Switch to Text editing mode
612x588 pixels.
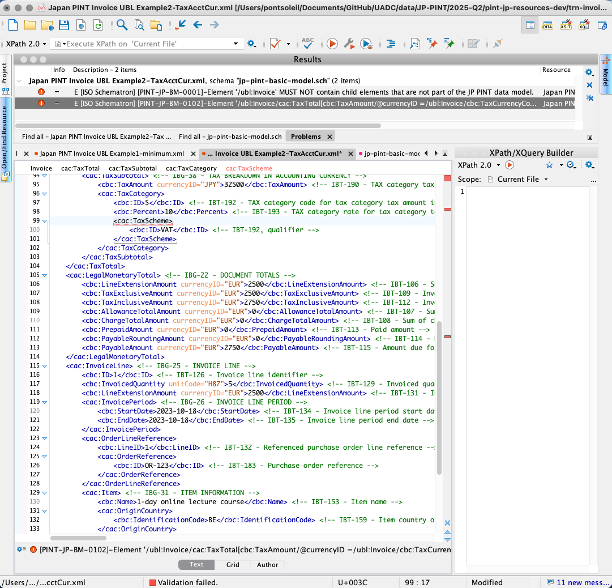(x=196, y=565)
